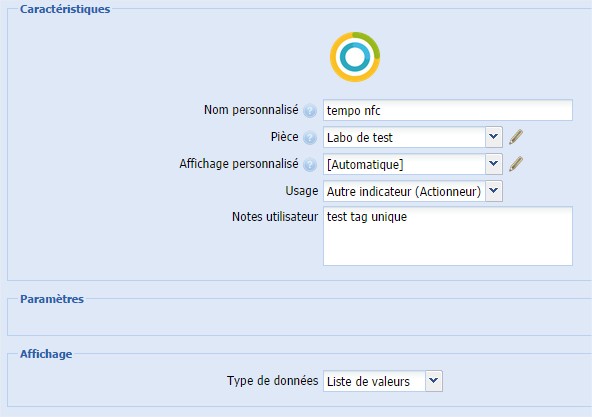
Task: Click the Affichage section heading
Action: 46,354
